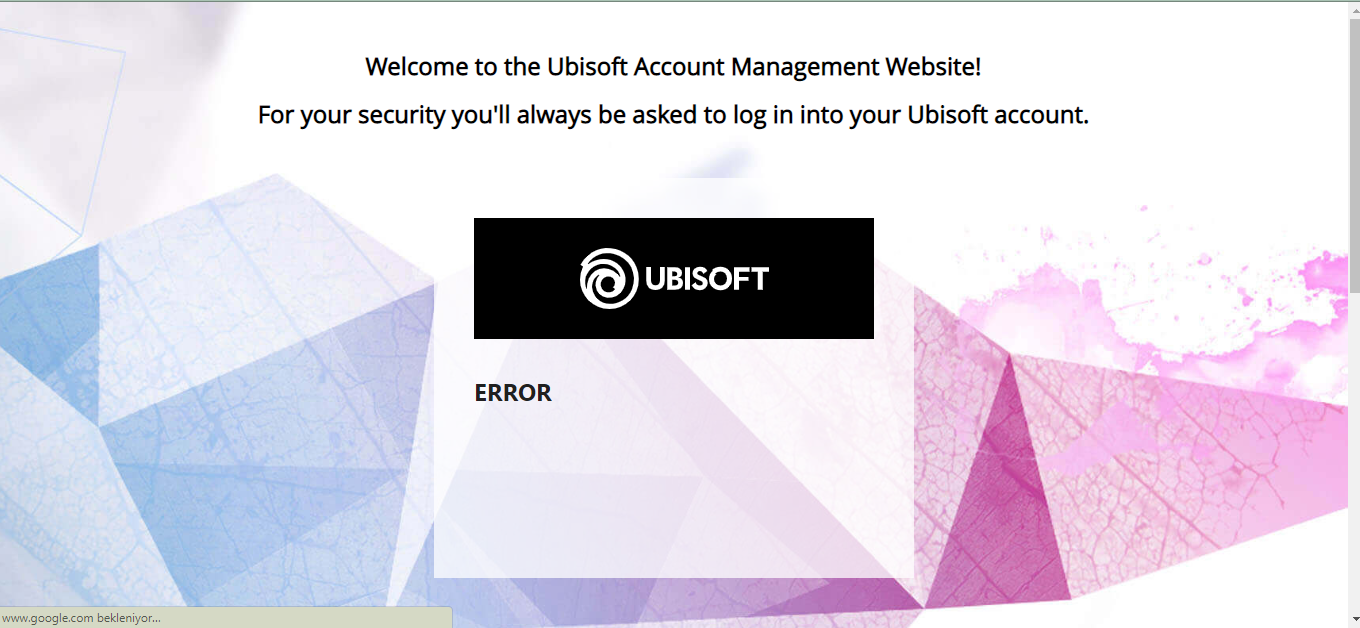Click the Ubisoft swirl logo icon

(608, 278)
